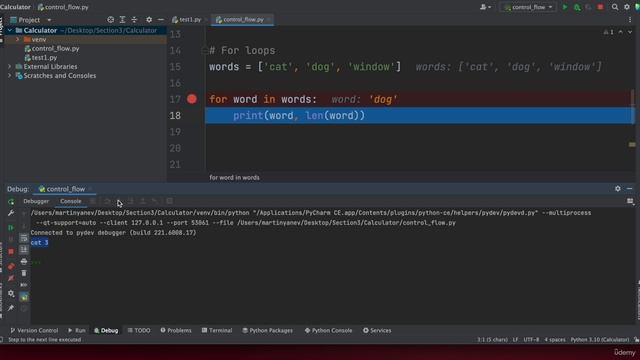Click Mute Breakpoints icon
The height and width of the screenshot is (360, 640).
[x=11, y=278]
